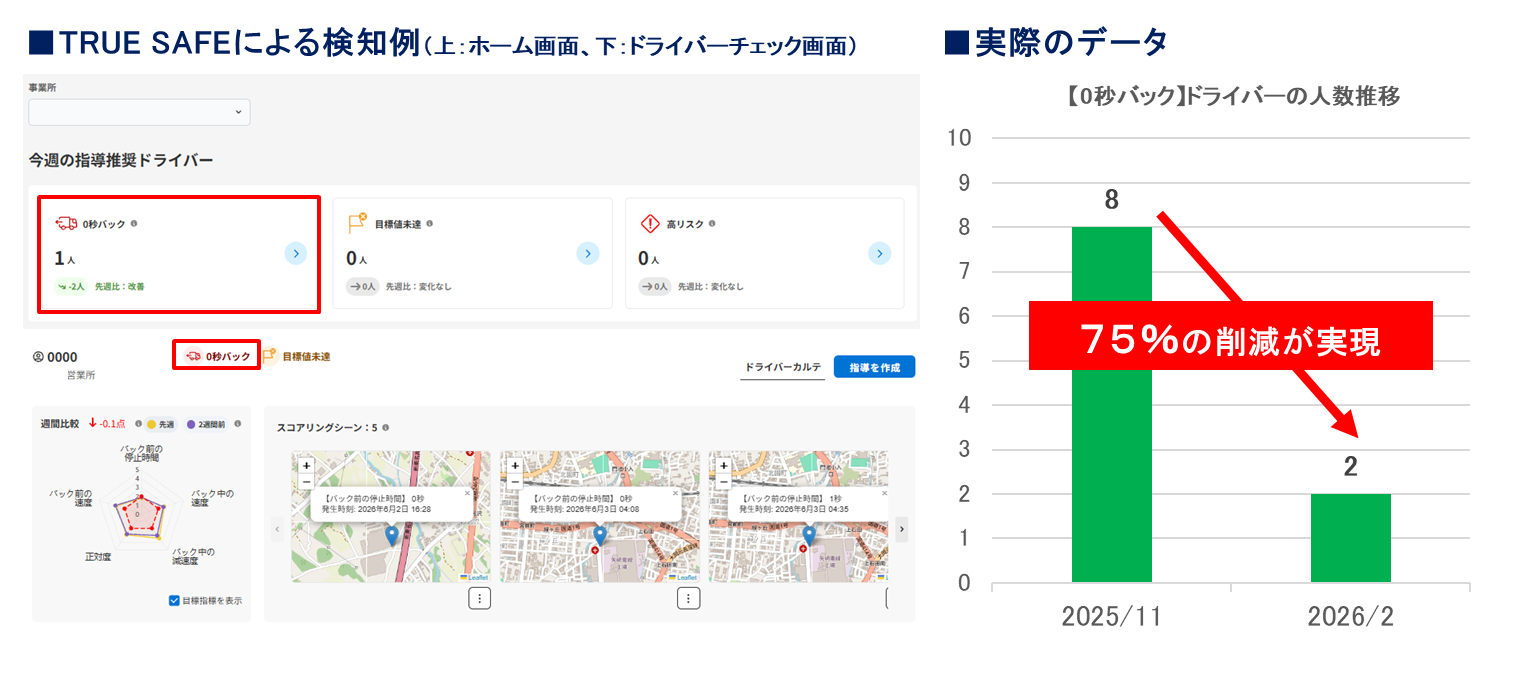The height and width of the screenshot is (676, 1523).
Task: Zoom out on third scene map
Action: point(724,480)
